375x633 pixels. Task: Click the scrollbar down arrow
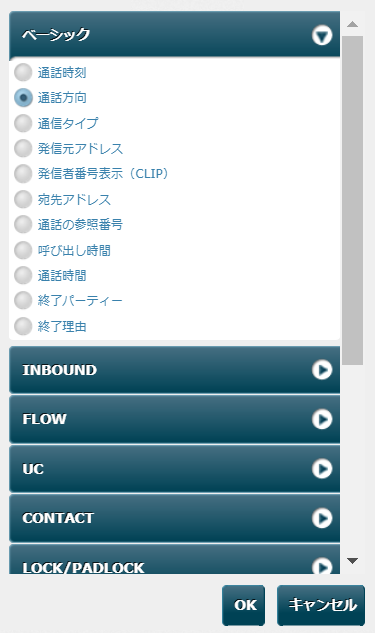click(x=352, y=561)
